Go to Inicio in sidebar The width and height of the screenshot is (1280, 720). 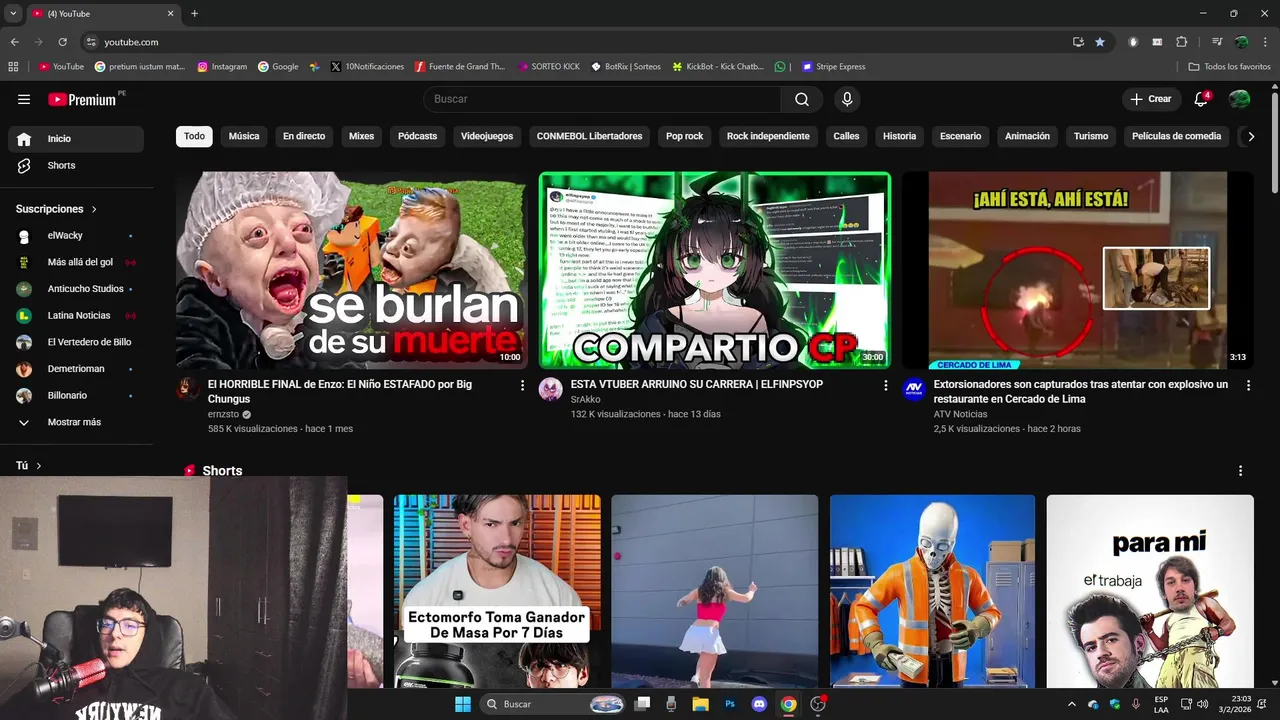[x=75, y=139]
